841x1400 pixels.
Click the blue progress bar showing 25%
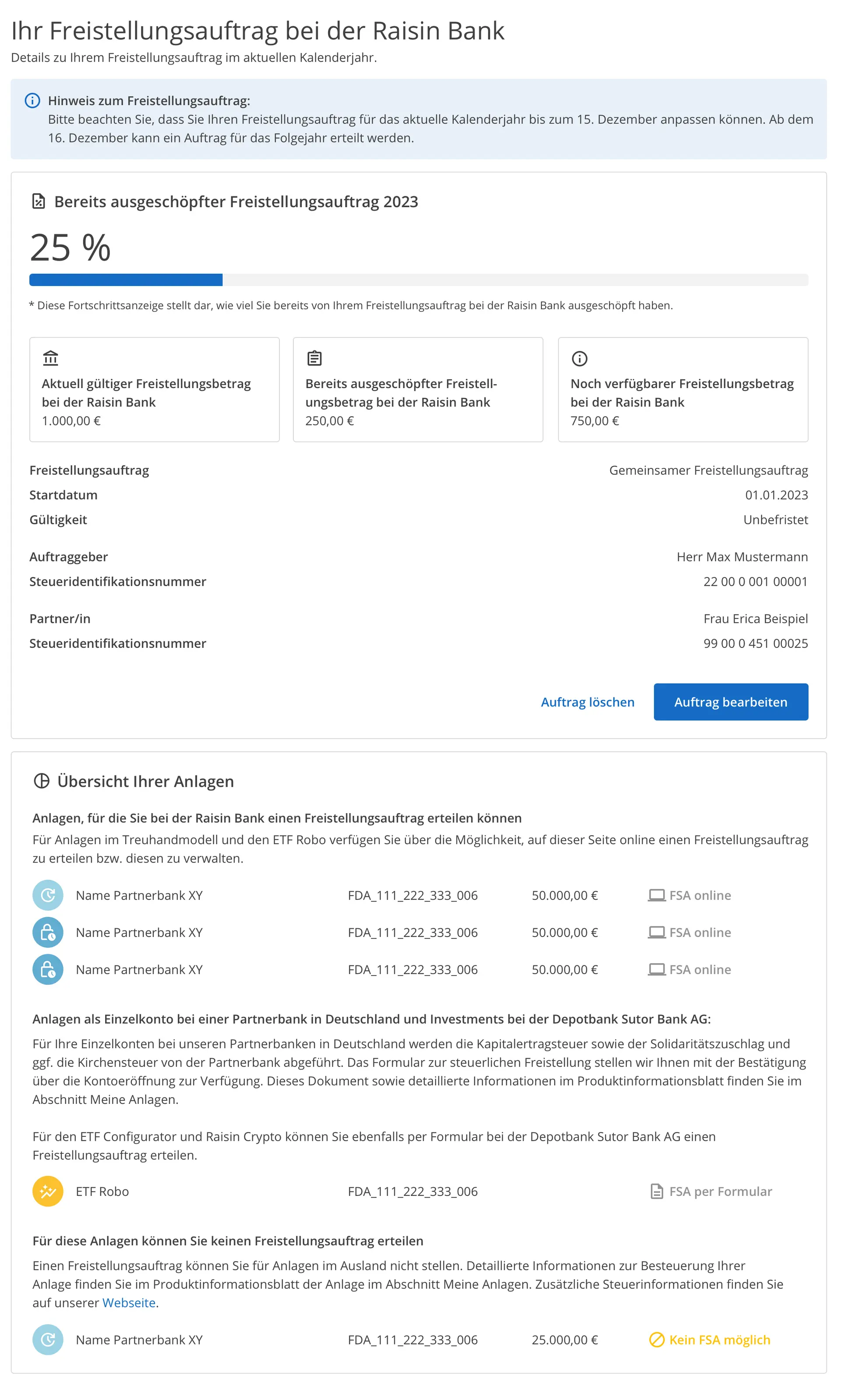pyautogui.click(x=127, y=279)
